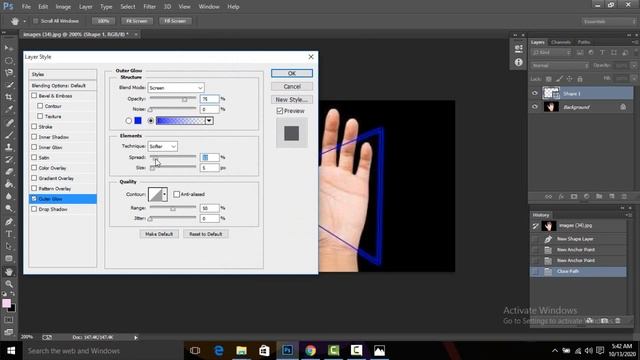Viewport: 640px width, 360px height.
Task: Click the lock all padlock icon
Action: (580, 79)
